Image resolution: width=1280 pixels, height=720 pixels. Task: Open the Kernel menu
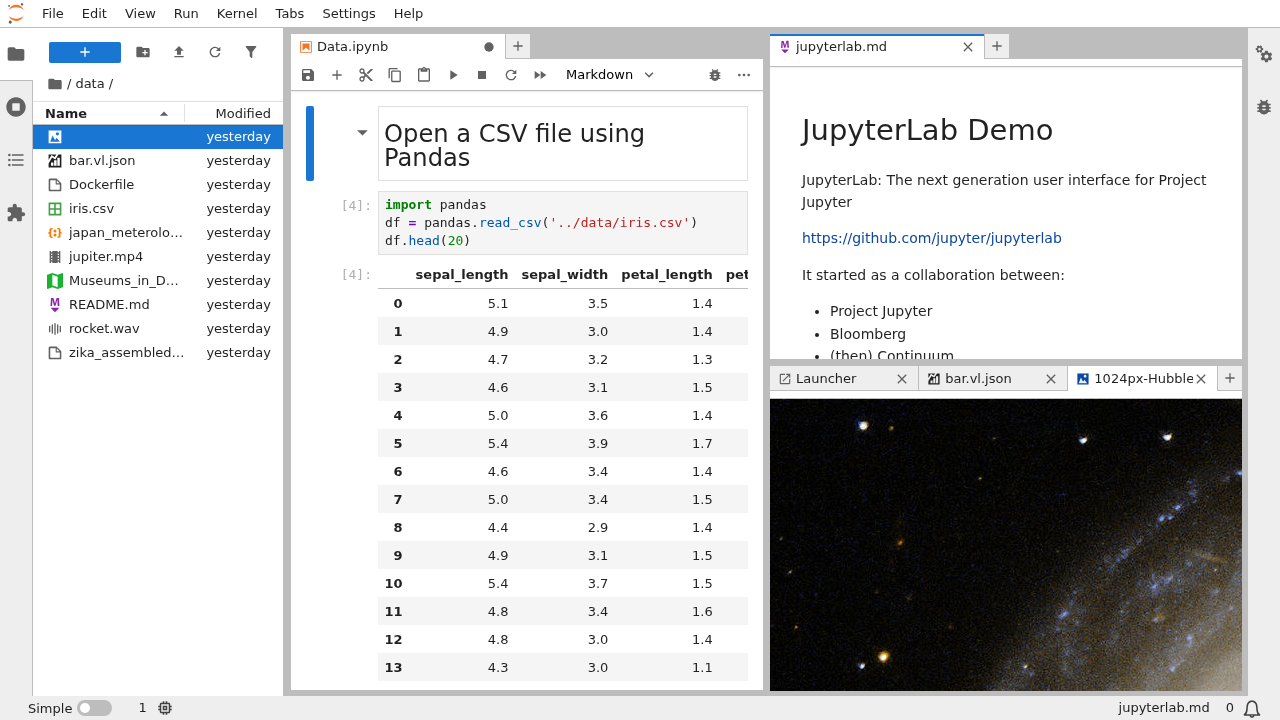(236, 13)
